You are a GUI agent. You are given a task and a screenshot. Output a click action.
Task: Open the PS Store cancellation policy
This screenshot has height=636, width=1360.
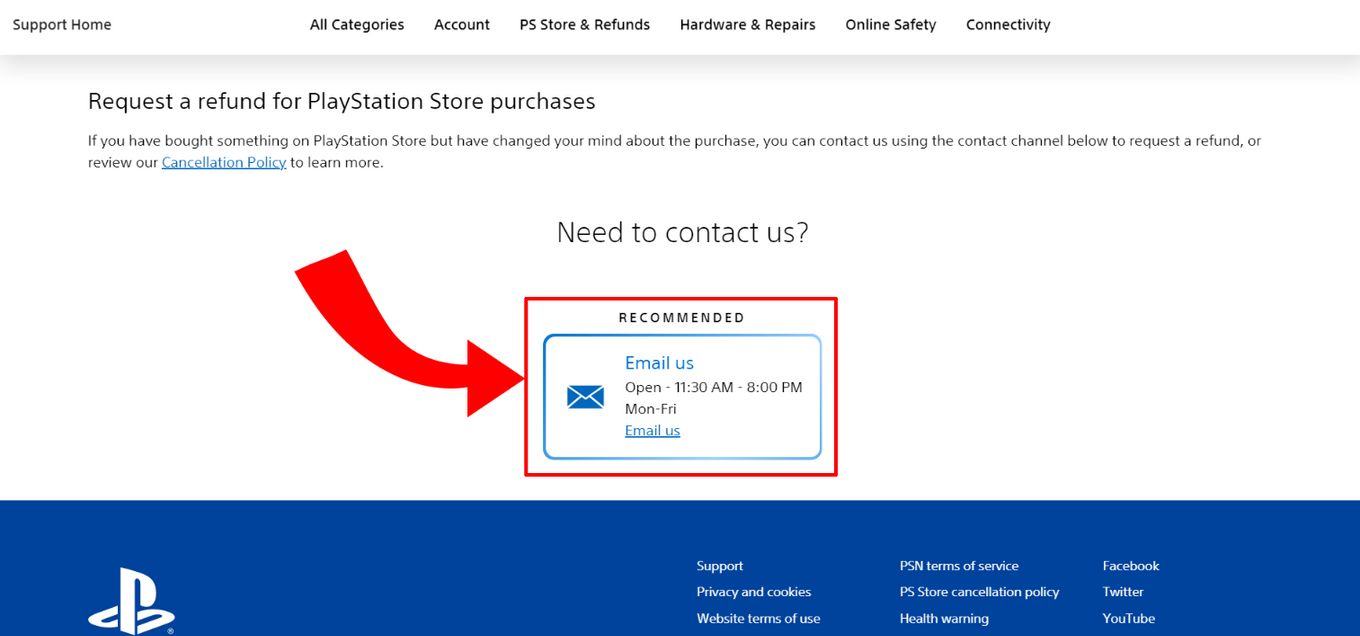[978, 591]
